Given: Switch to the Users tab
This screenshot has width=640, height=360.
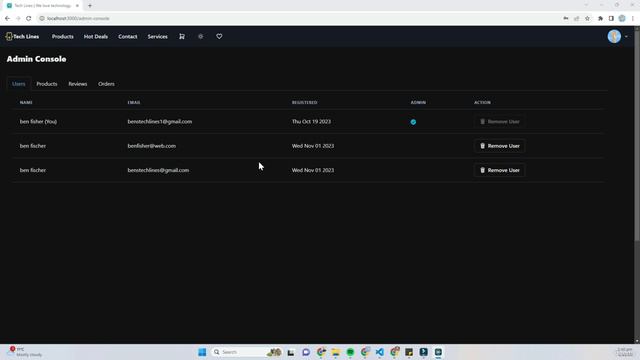Looking at the screenshot, I should 19,84.
